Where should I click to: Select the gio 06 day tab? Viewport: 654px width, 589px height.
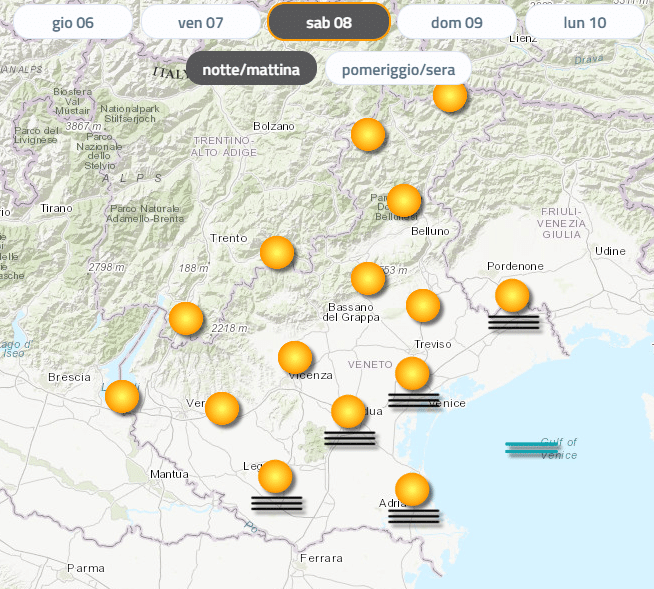click(x=73, y=22)
